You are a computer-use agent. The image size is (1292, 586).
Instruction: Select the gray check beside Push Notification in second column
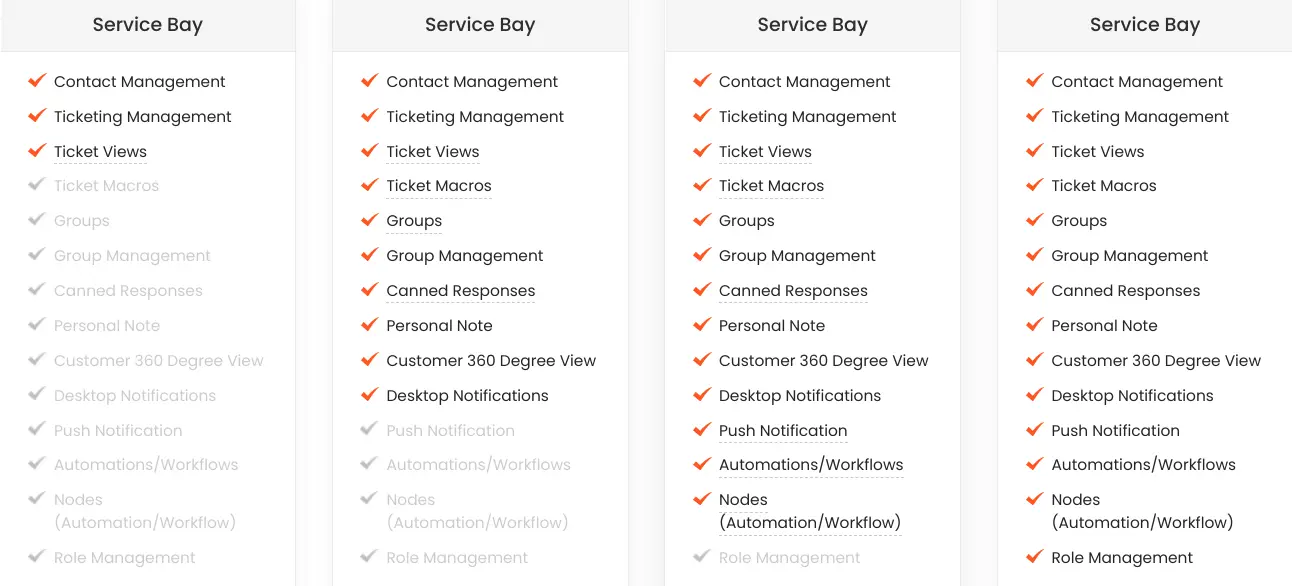click(x=369, y=430)
